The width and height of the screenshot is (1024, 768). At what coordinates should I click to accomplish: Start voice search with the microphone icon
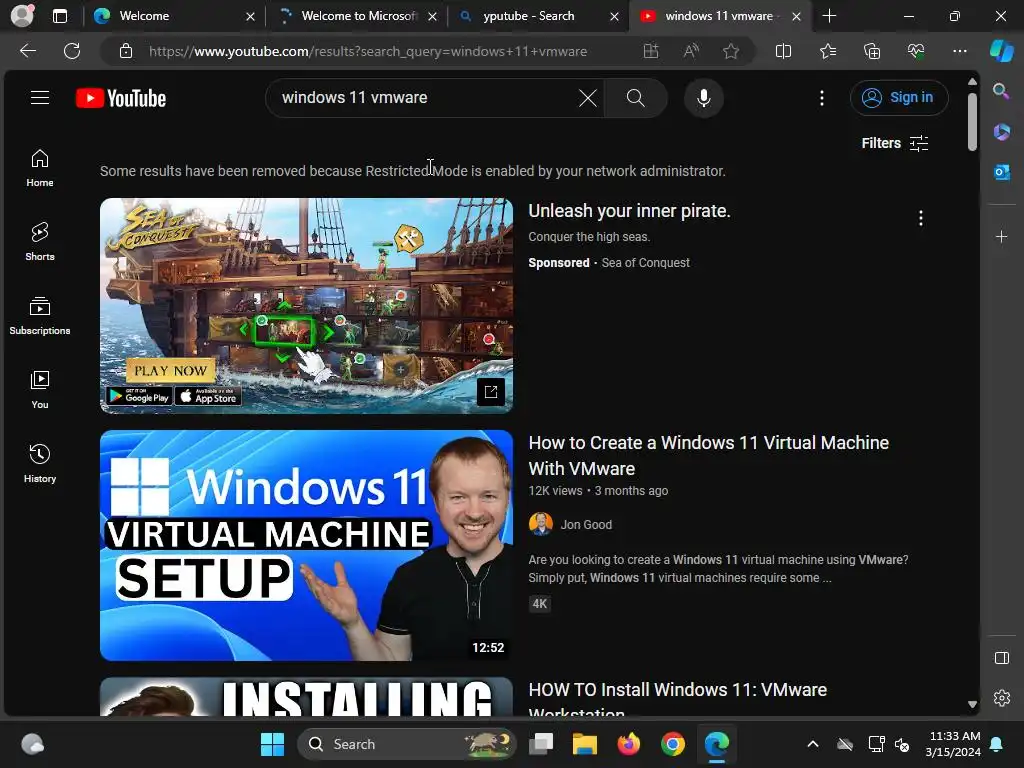[x=703, y=98]
